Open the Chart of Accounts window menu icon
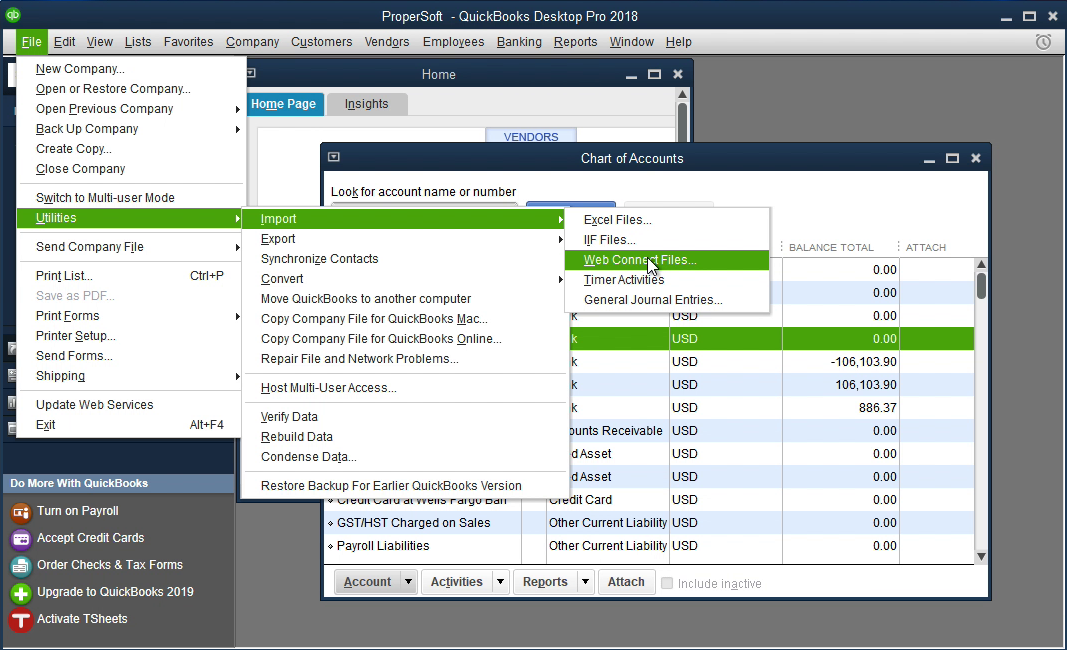 click(333, 157)
